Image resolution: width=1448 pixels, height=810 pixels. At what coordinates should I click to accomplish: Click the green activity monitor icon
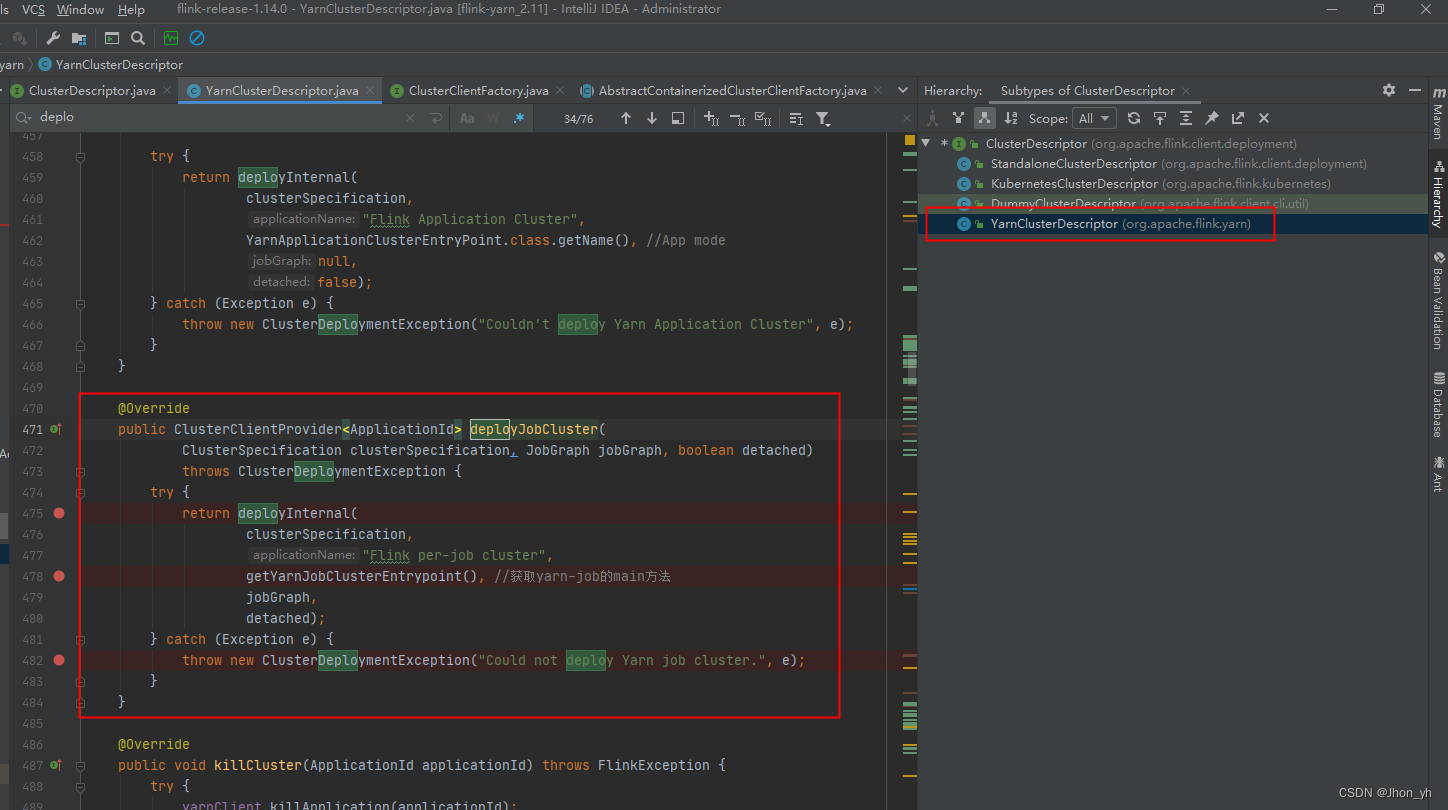171,38
